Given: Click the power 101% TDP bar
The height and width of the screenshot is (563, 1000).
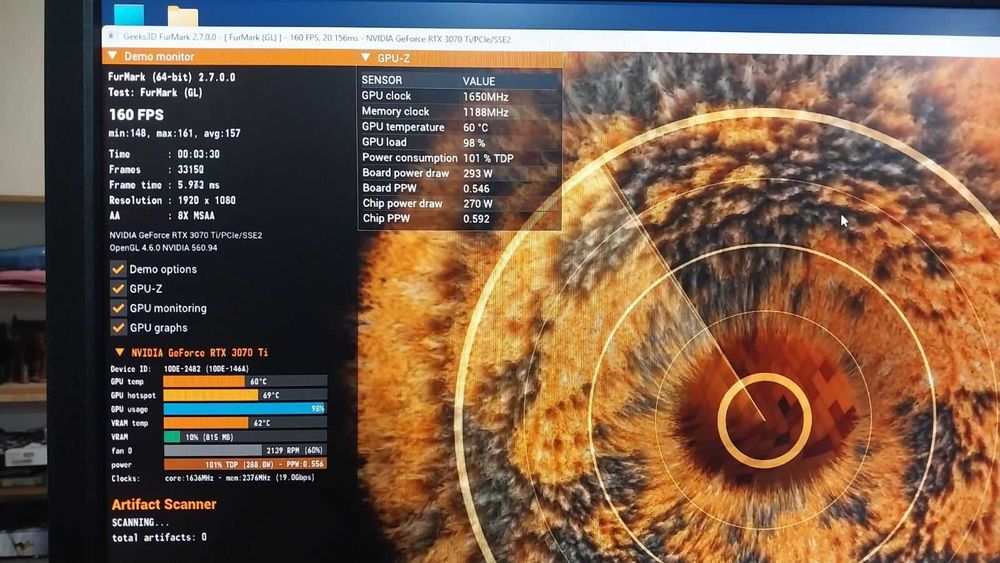Looking at the screenshot, I should [245, 464].
